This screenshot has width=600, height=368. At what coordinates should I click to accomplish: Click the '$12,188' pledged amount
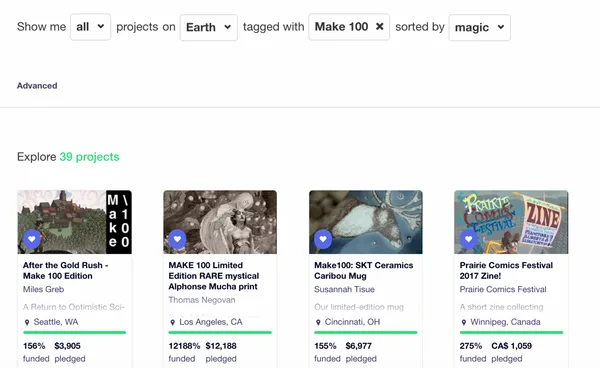[221, 346]
